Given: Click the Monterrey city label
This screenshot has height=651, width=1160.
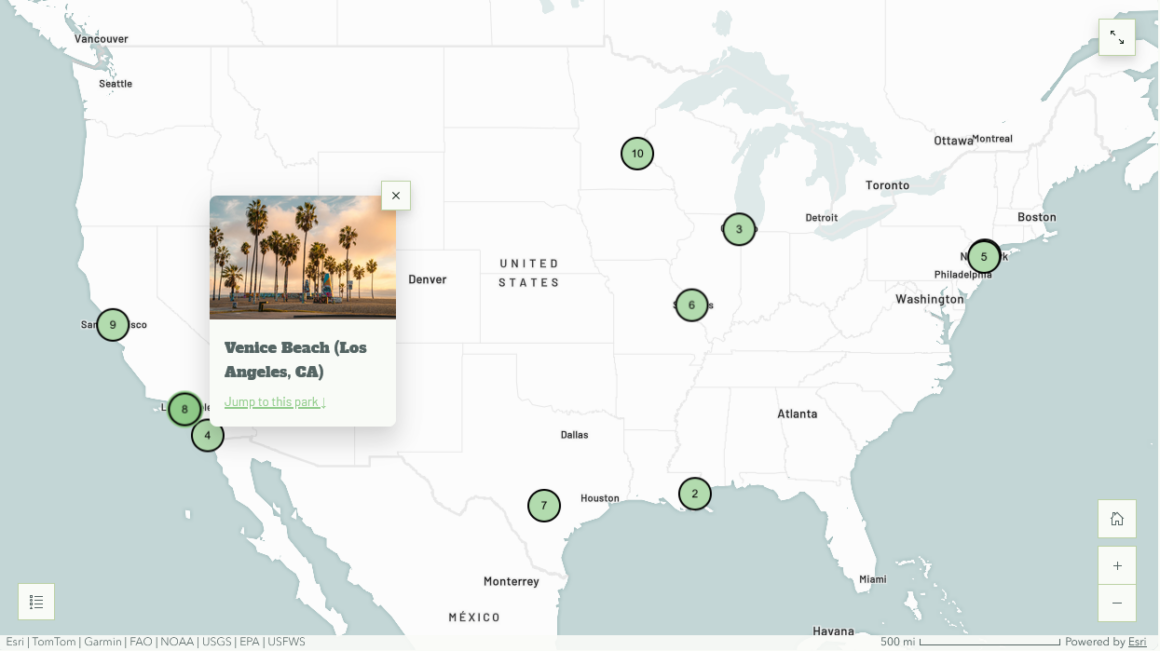Looking at the screenshot, I should (x=511, y=581).
